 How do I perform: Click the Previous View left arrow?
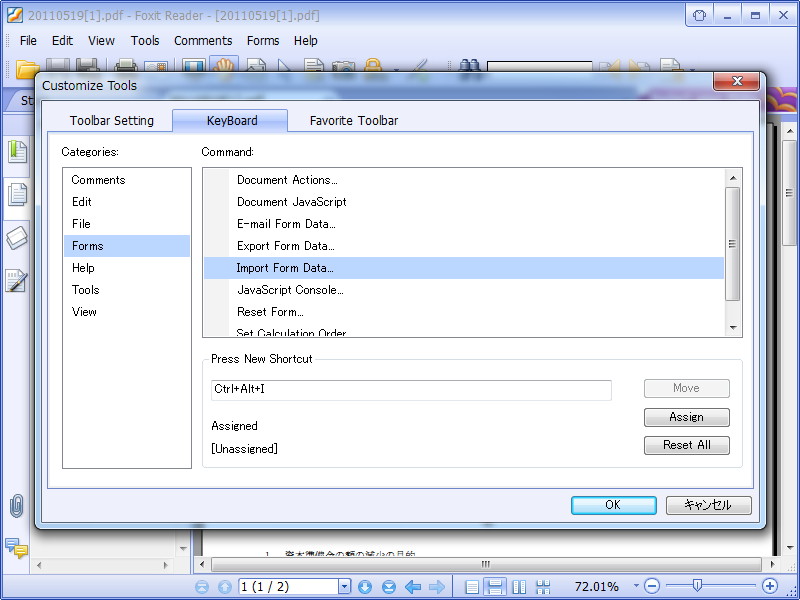tap(413, 587)
